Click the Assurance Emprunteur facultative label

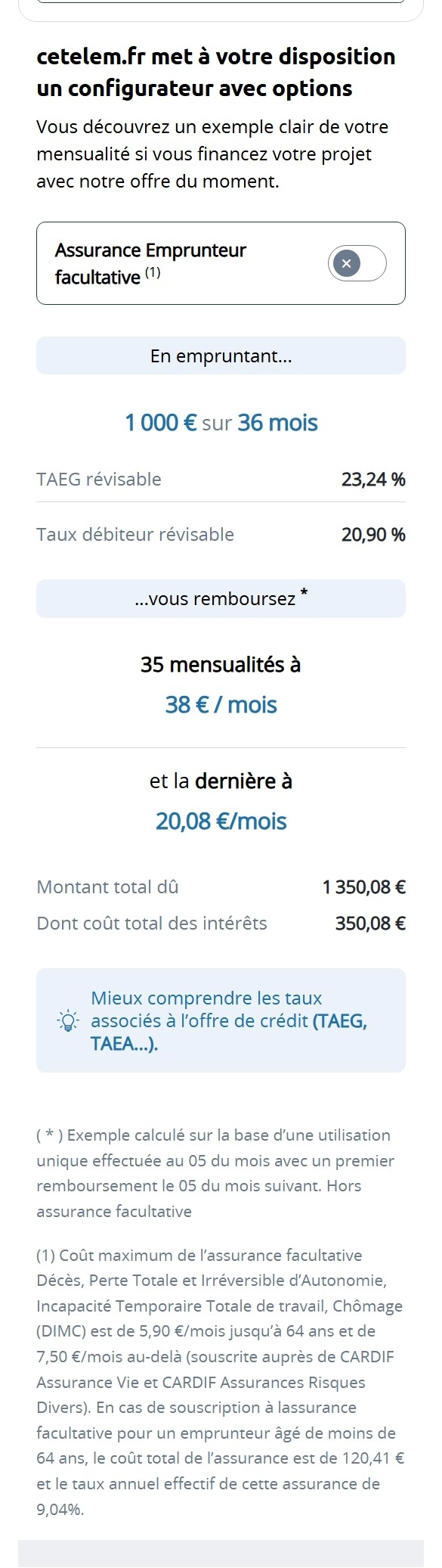[150, 263]
